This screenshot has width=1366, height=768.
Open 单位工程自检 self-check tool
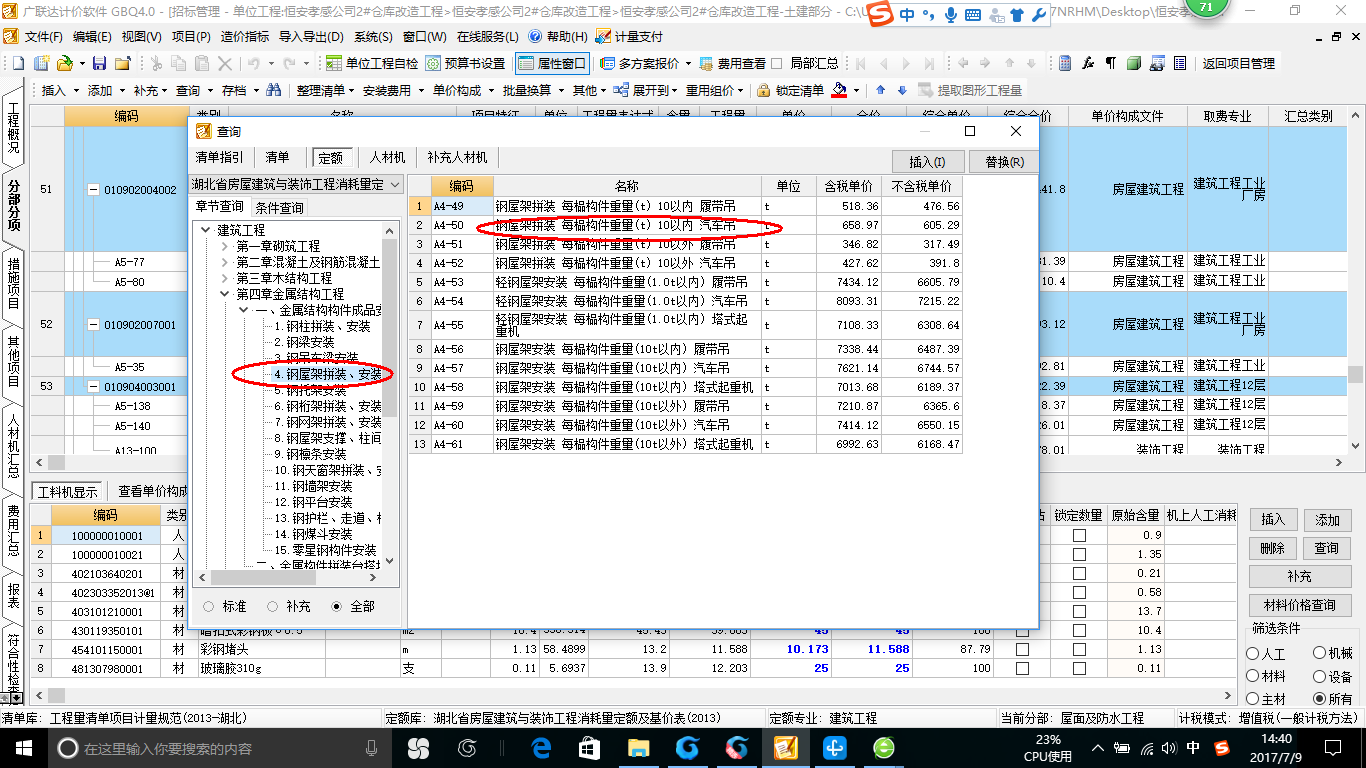pos(372,63)
